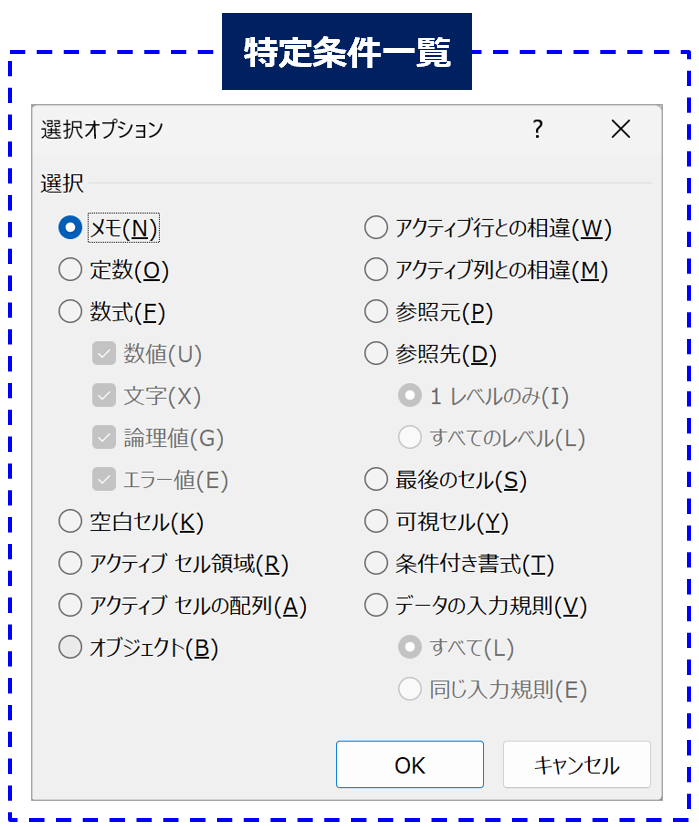Select the 可視セル(Y) radio button
Screen dimensions: 699x827
pos(376,521)
